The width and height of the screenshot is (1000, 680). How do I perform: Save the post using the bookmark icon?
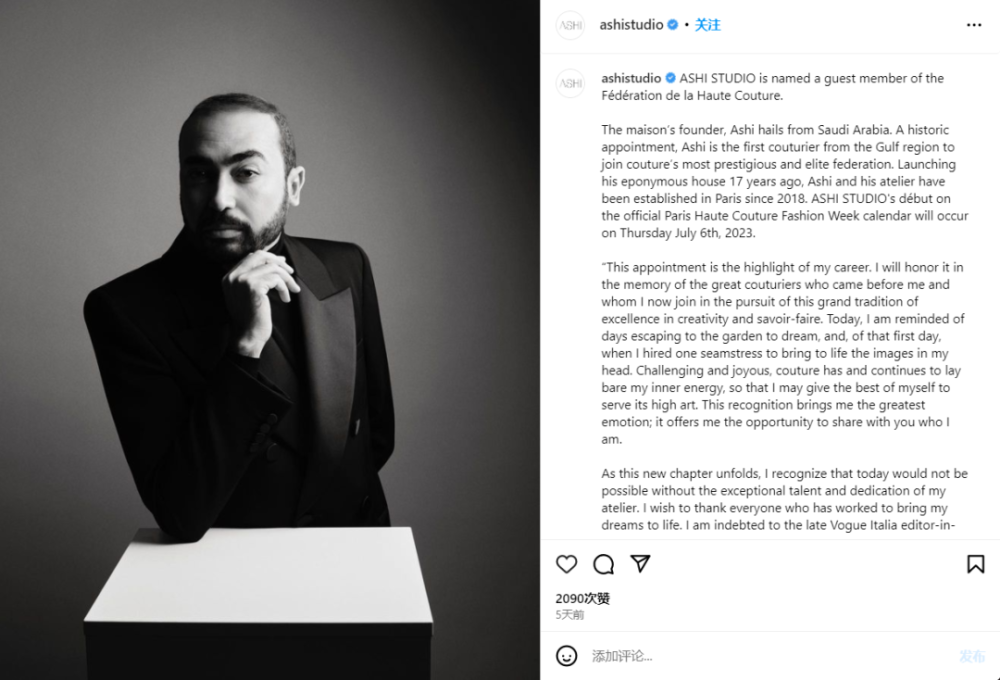975,564
